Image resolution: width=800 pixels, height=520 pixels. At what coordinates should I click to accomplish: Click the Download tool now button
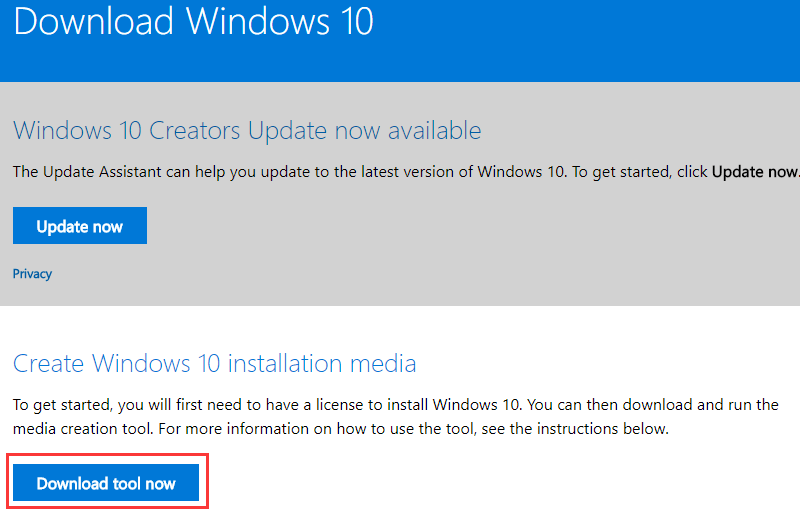coord(106,482)
